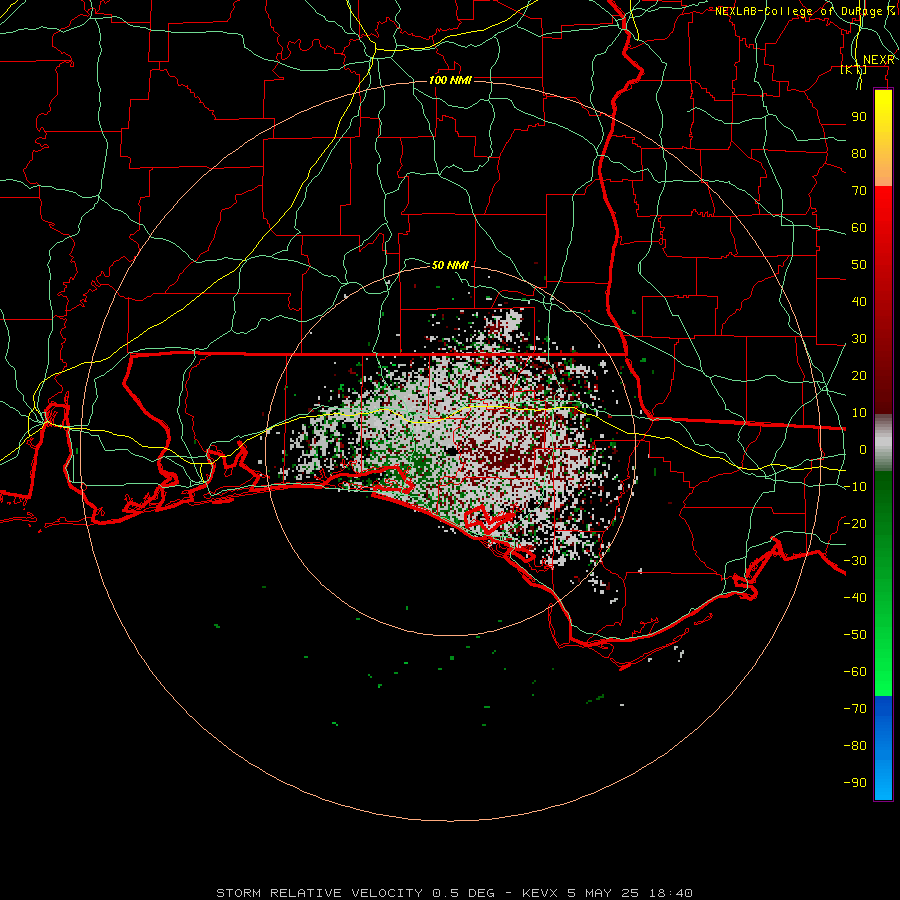The image size is (900, 900).
Task: Pick the positive 50 knot scale label
Action: (859, 265)
